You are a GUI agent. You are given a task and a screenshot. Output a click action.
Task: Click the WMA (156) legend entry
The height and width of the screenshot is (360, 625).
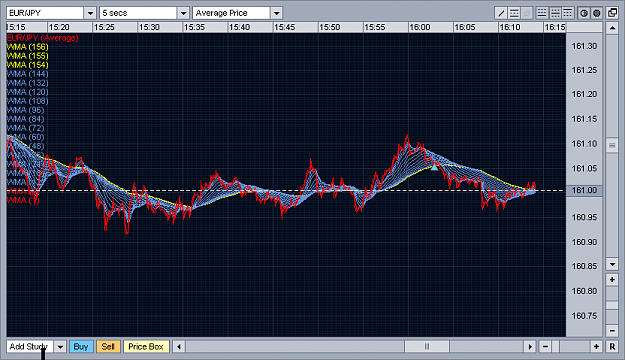(28, 47)
